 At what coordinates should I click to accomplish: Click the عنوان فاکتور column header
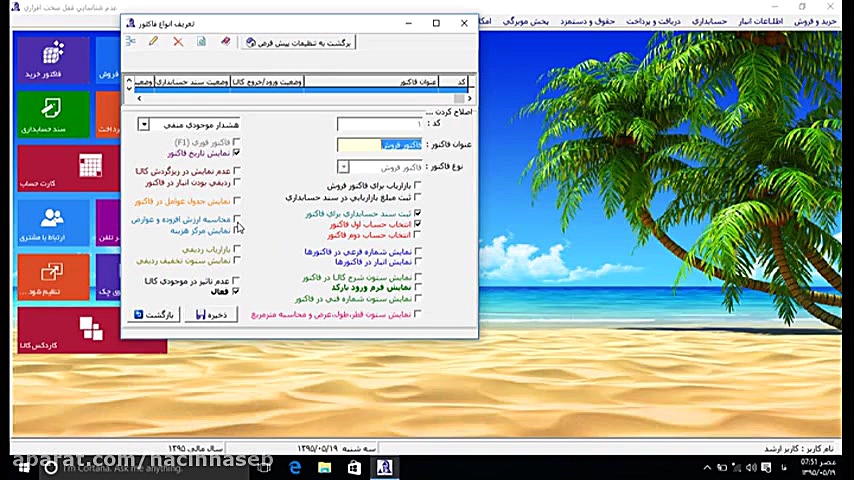pos(371,82)
